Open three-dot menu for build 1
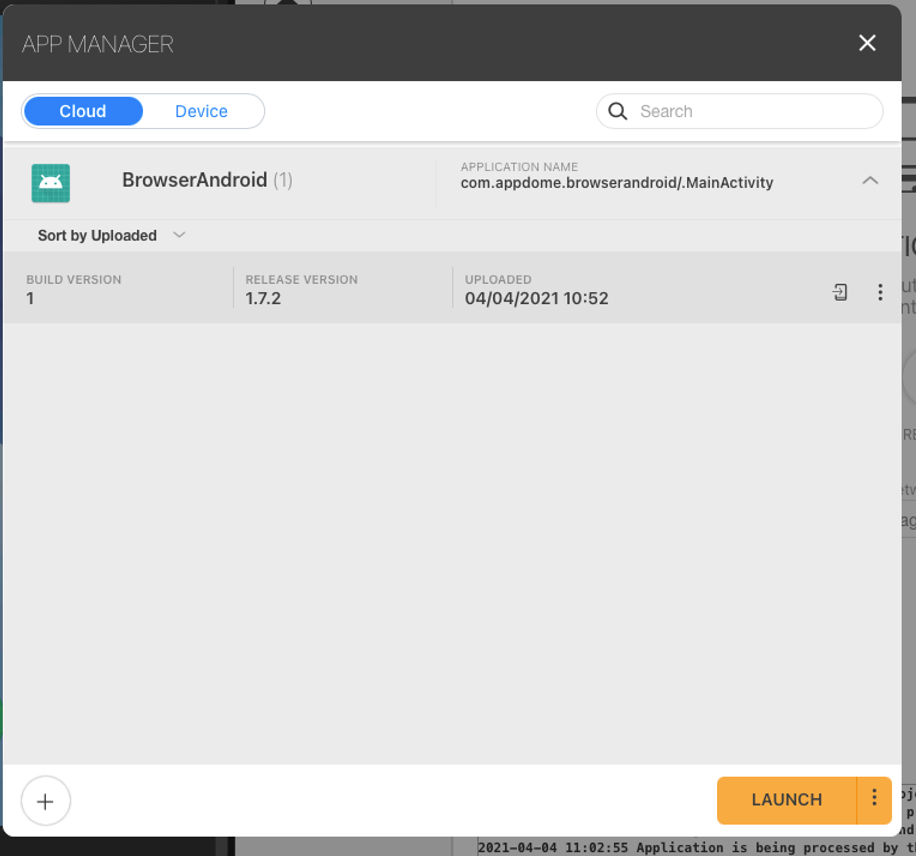 point(880,292)
